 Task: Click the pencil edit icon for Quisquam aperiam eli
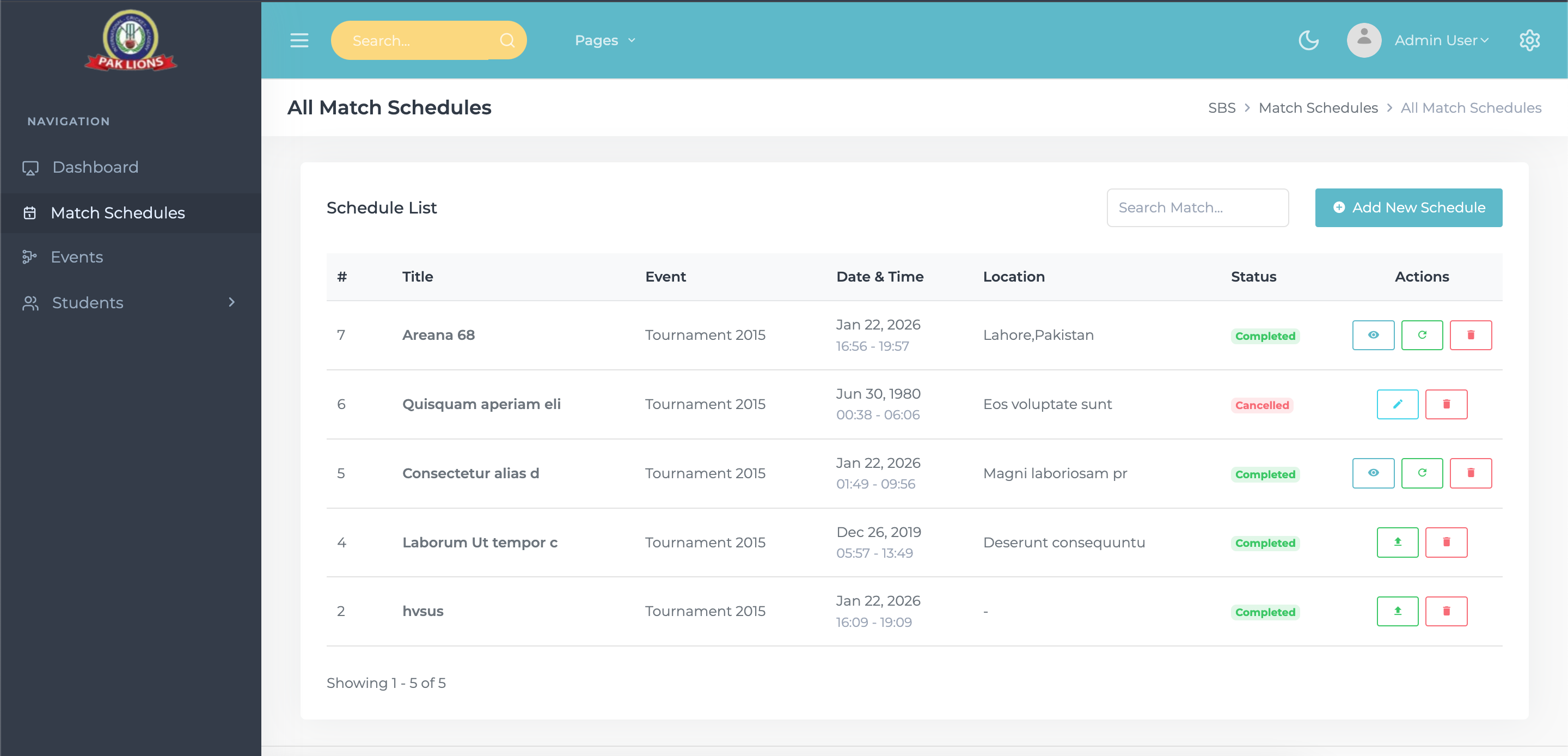point(1397,404)
